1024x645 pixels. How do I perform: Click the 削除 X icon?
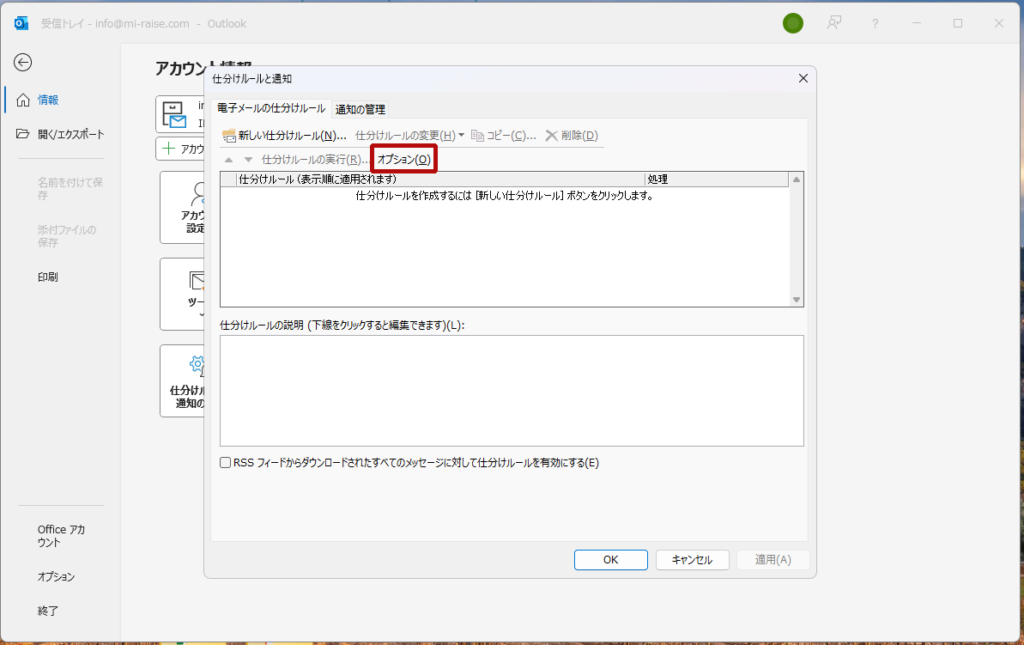pyautogui.click(x=551, y=136)
